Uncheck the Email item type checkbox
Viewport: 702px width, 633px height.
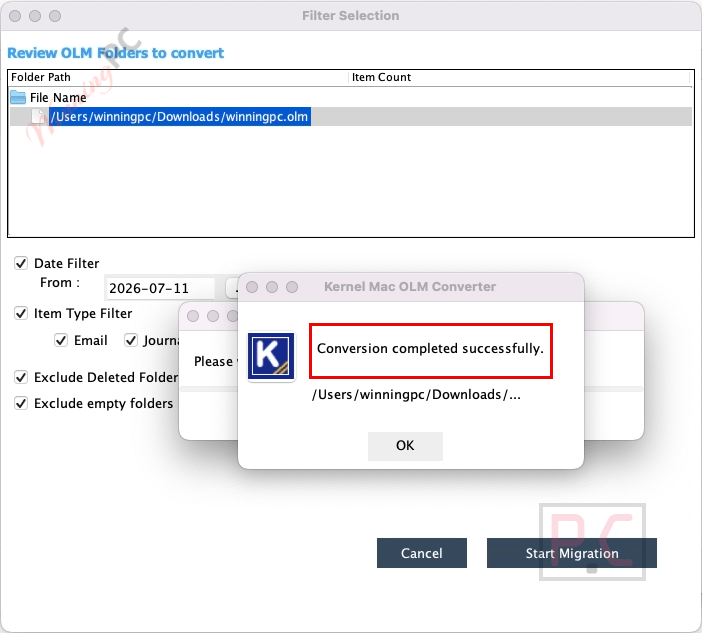point(61,341)
